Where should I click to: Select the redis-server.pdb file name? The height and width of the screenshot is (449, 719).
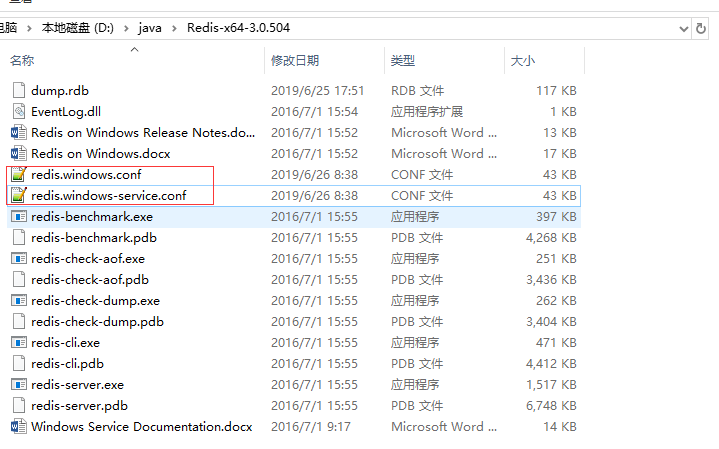pos(79,405)
